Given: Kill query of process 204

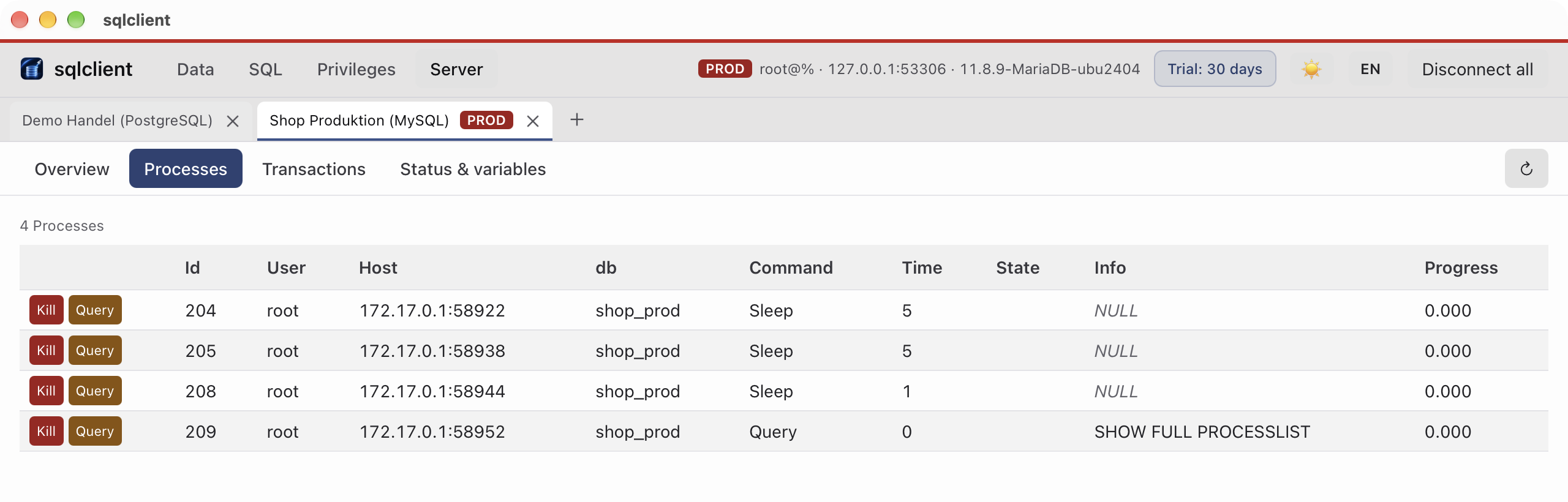Looking at the screenshot, I should pyautogui.click(x=95, y=310).
